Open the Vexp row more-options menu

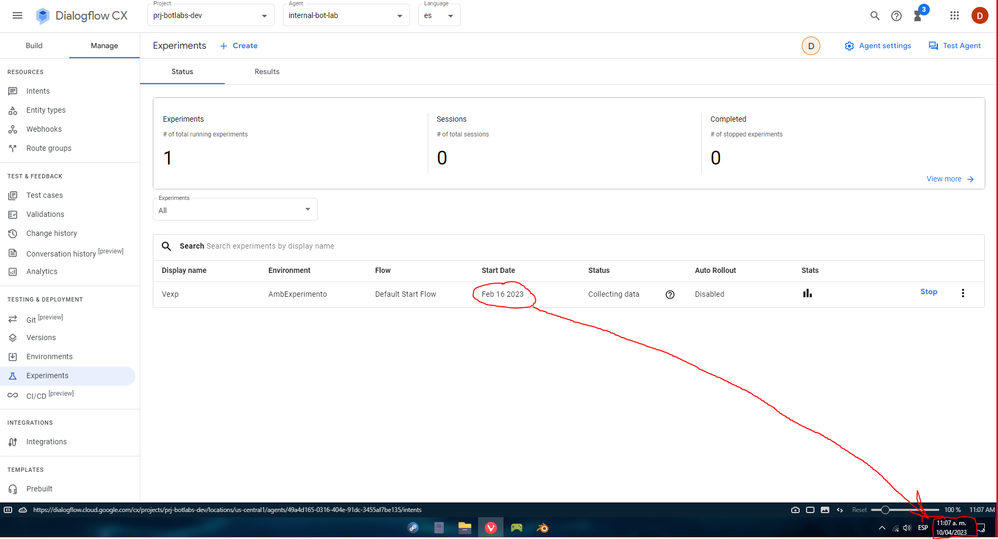962,293
